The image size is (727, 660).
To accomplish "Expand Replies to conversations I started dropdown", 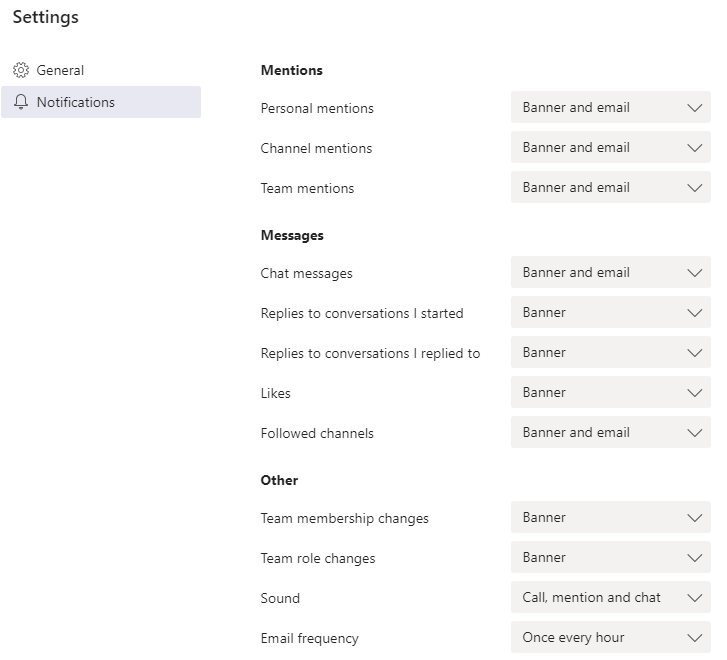I will point(611,312).
